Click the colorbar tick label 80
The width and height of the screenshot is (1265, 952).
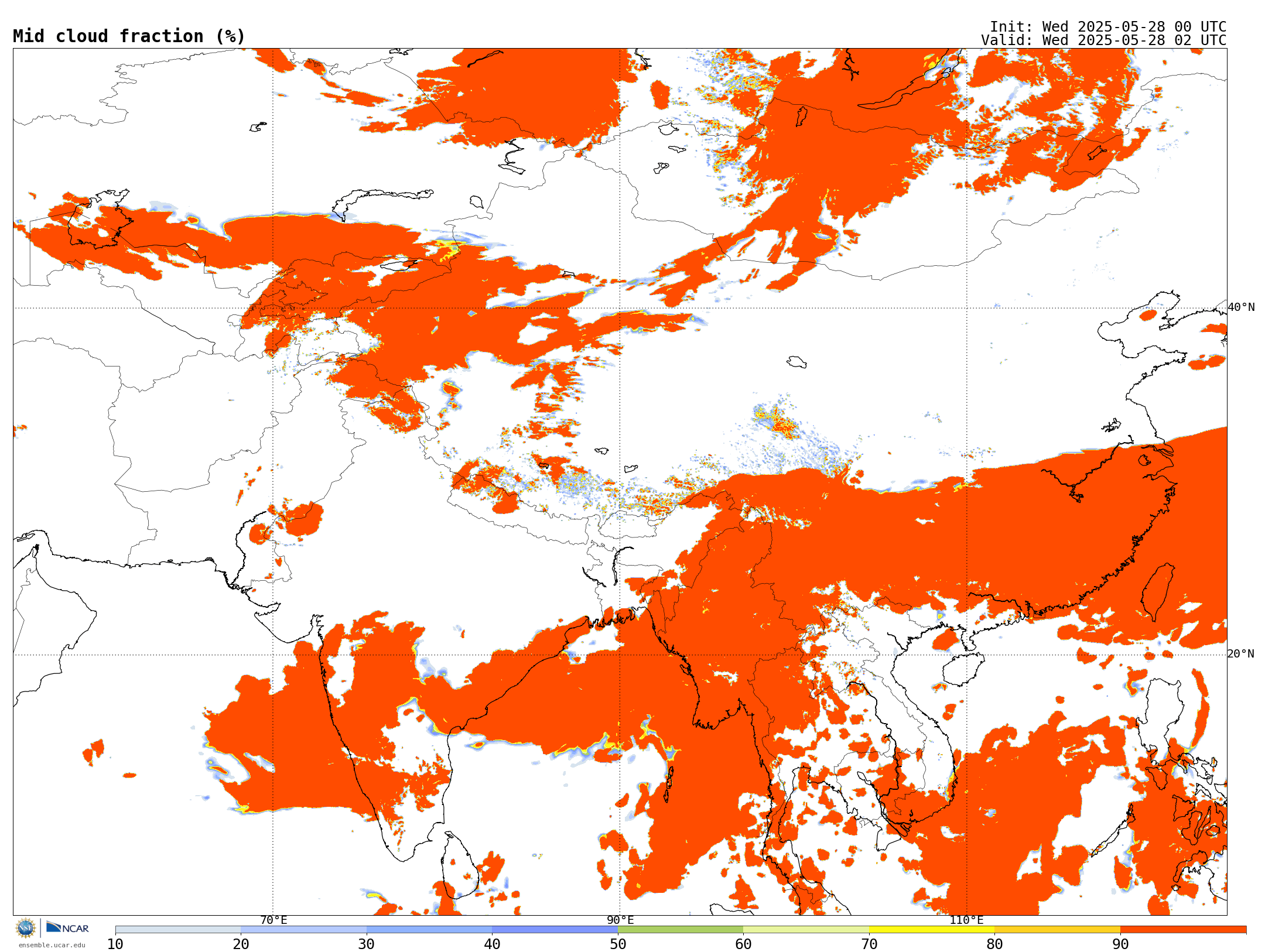(994, 944)
